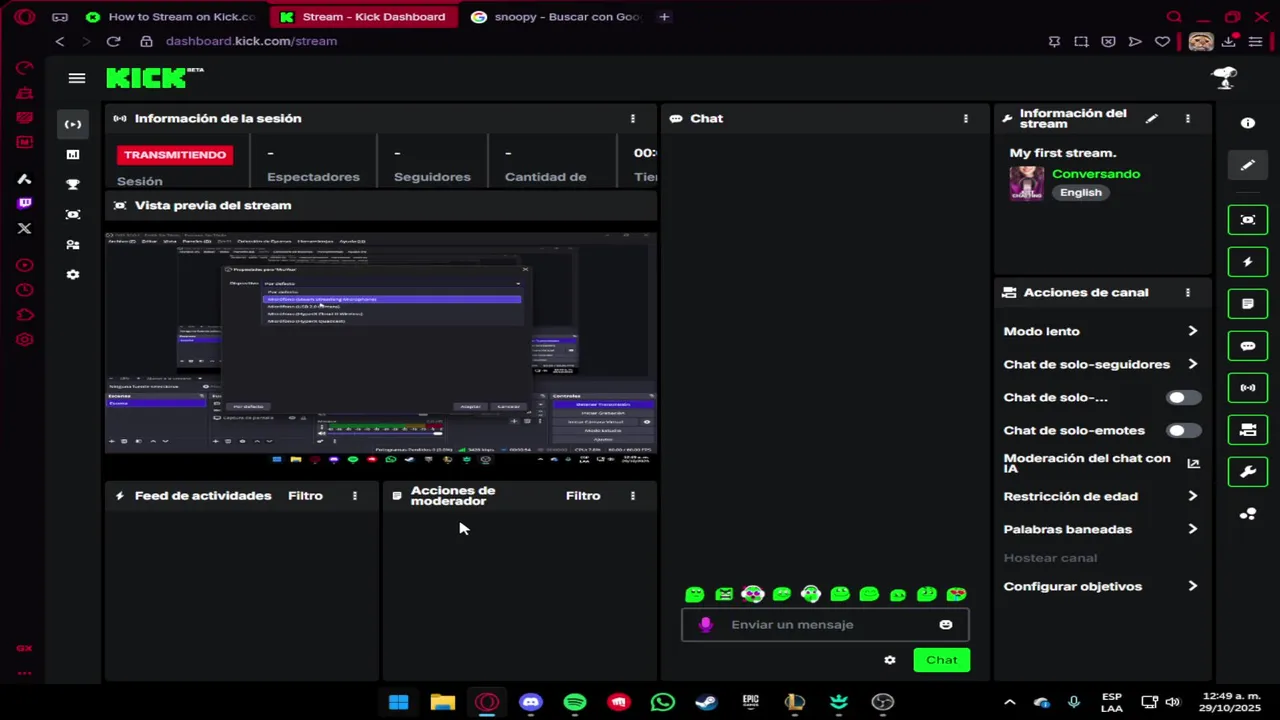The width and height of the screenshot is (1280, 720).
Task: Open the Snoopy profile avatar menu
Action: (1225, 78)
